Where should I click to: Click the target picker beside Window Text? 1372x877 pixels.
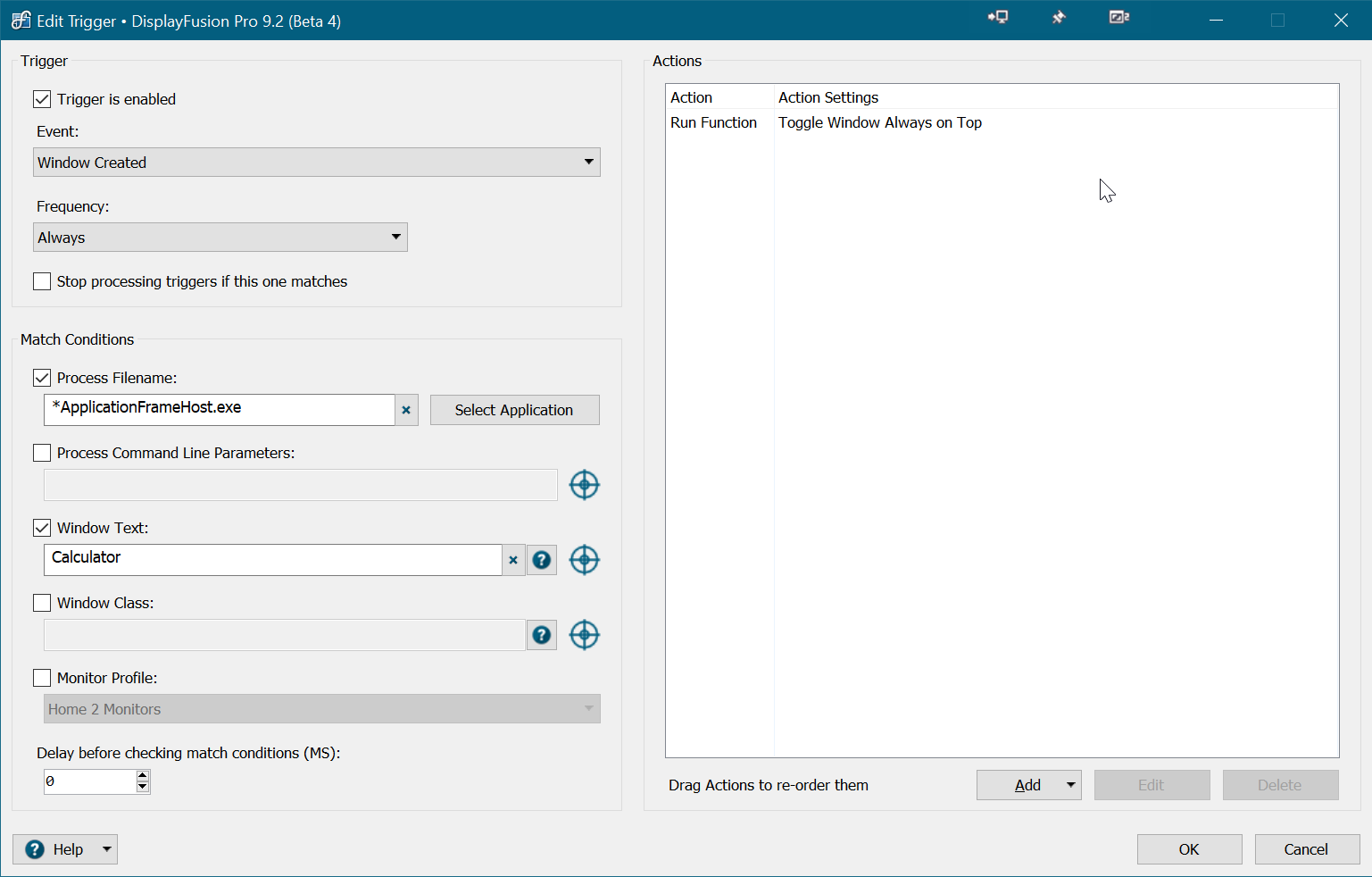[584, 560]
